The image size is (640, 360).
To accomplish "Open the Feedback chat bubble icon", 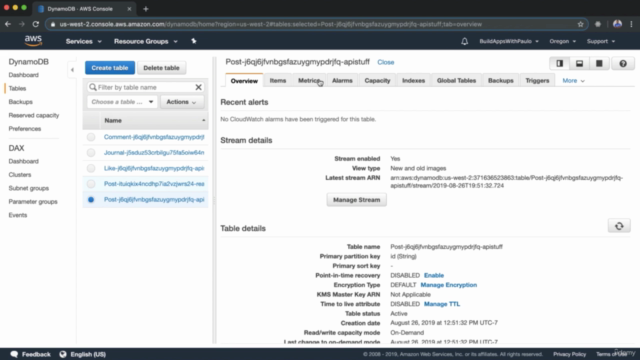I will 14,354.
